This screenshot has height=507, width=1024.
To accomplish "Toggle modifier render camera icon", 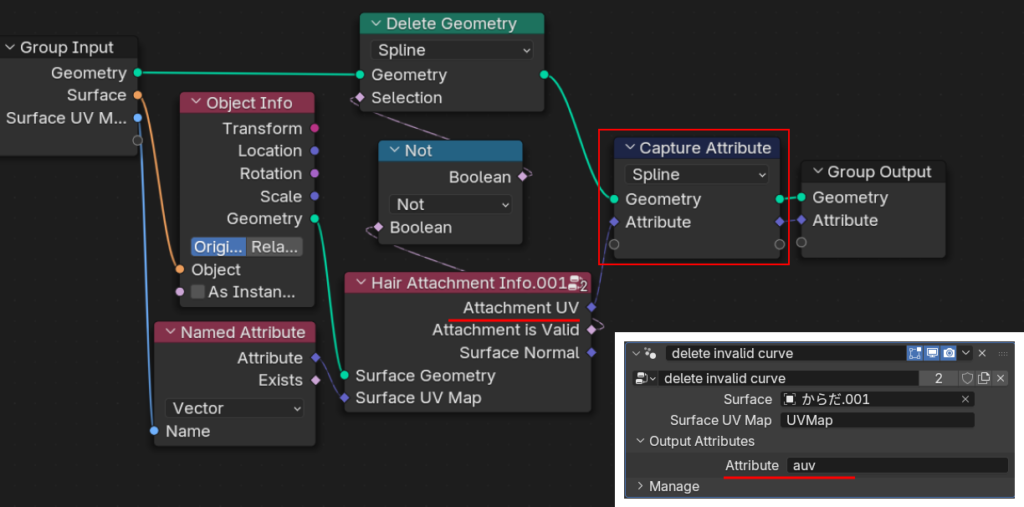I will [949, 353].
